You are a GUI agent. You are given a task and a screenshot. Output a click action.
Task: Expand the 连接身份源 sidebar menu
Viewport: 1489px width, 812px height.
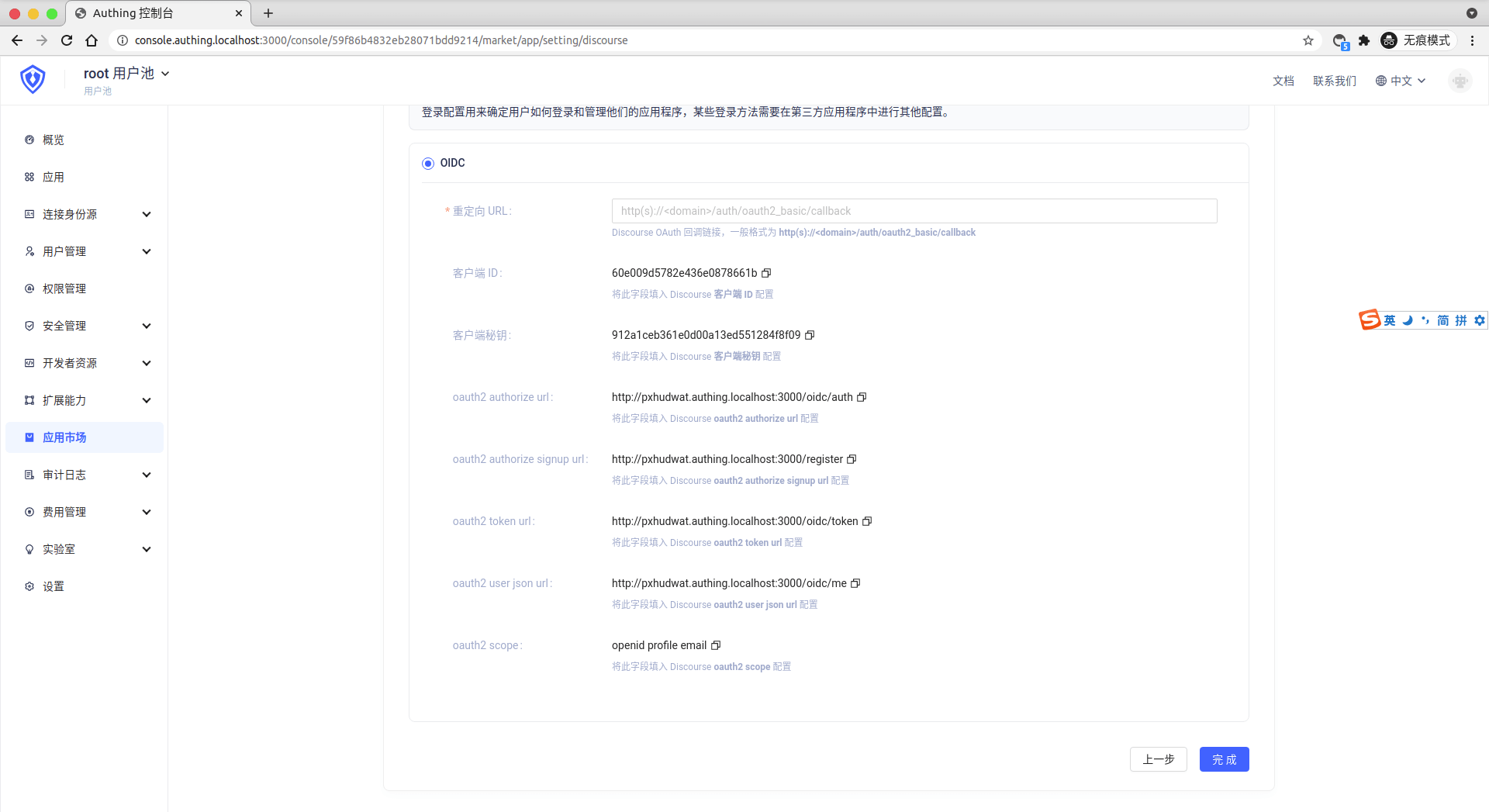85,214
